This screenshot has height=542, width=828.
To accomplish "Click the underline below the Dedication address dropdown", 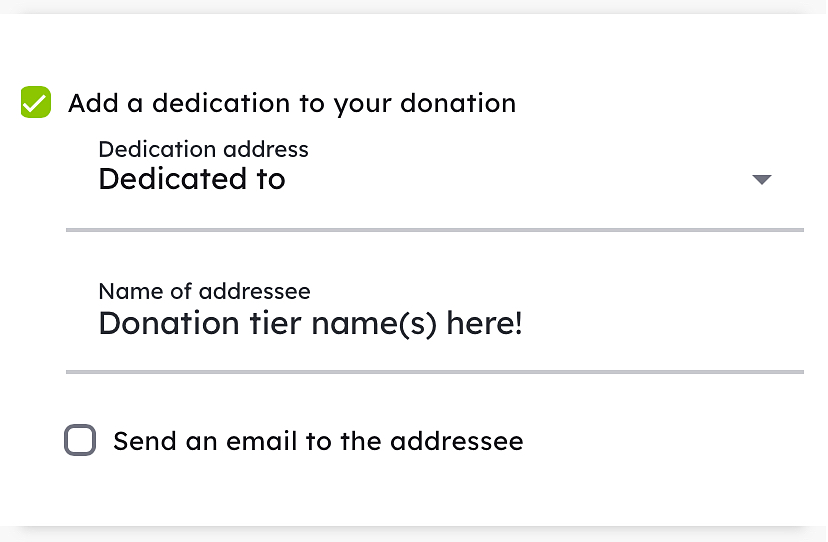I will (x=434, y=230).
